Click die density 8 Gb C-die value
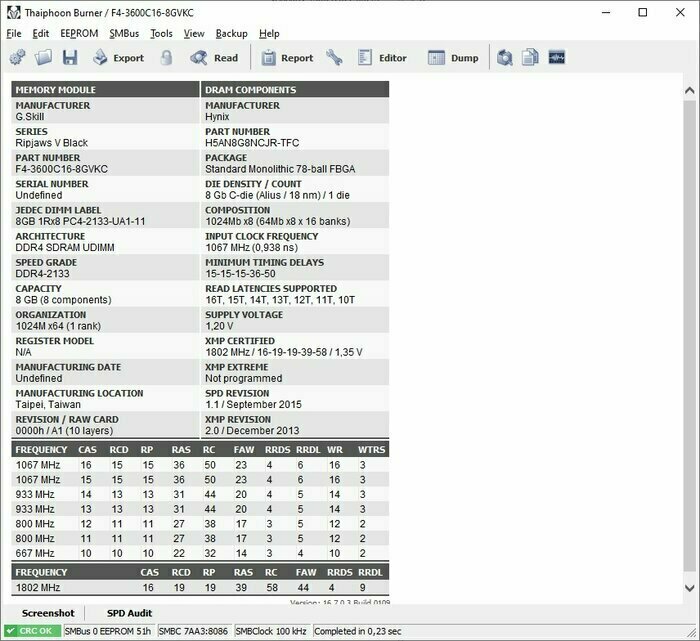Image resolution: width=700 pixels, height=641 pixels. pos(277,195)
